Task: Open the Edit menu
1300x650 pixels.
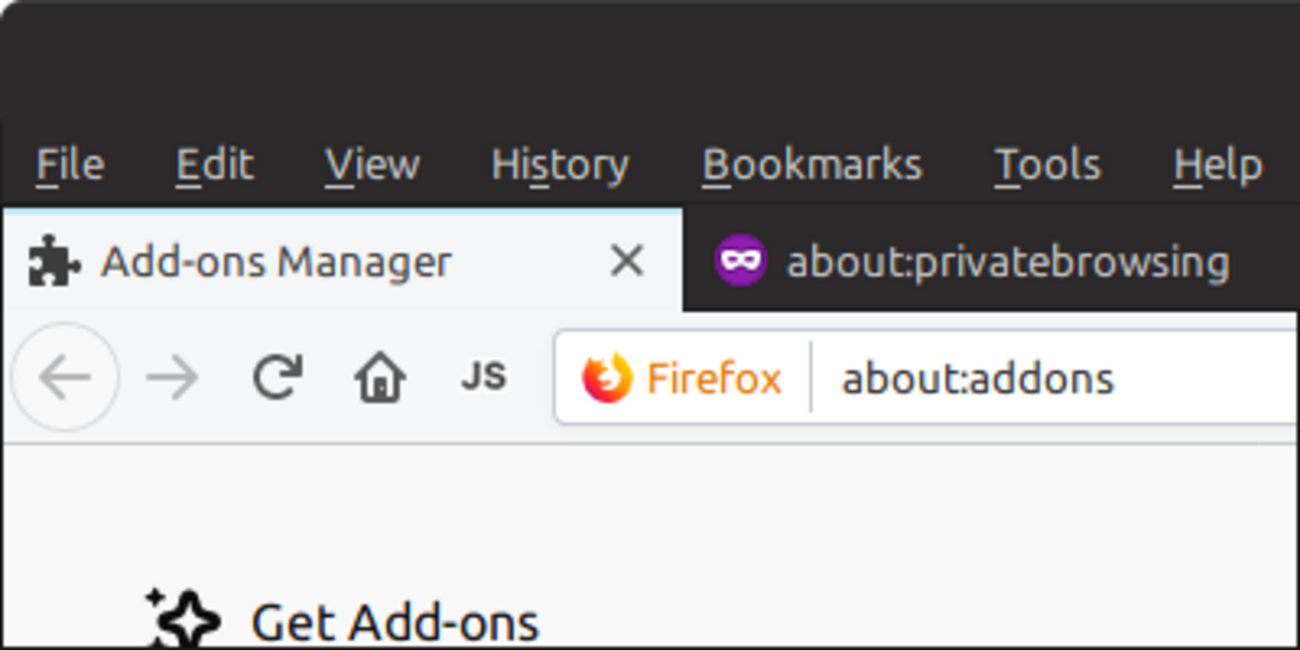Action: (214, 165)
